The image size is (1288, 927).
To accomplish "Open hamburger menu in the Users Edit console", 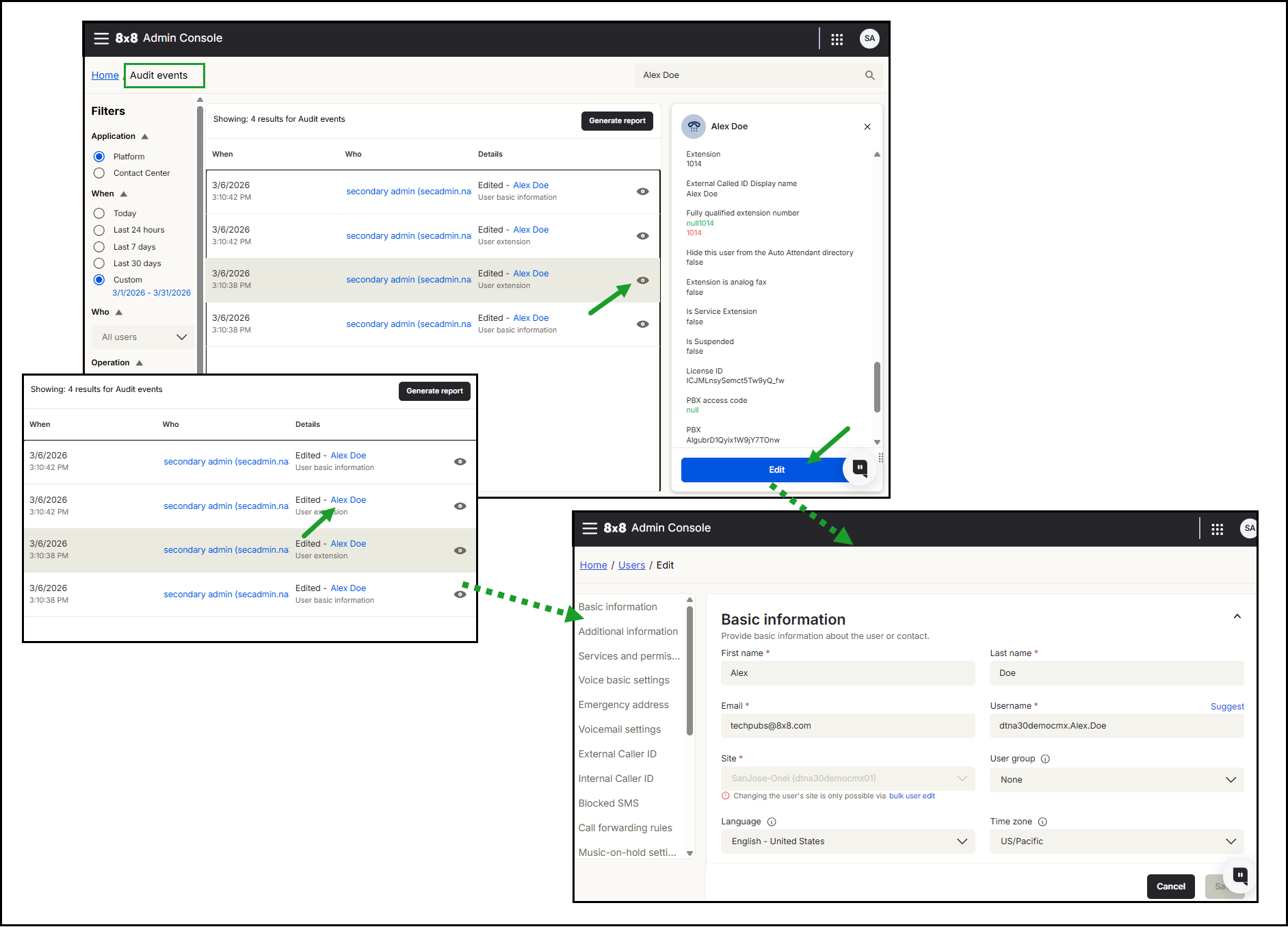I will [x=590, y=528].
